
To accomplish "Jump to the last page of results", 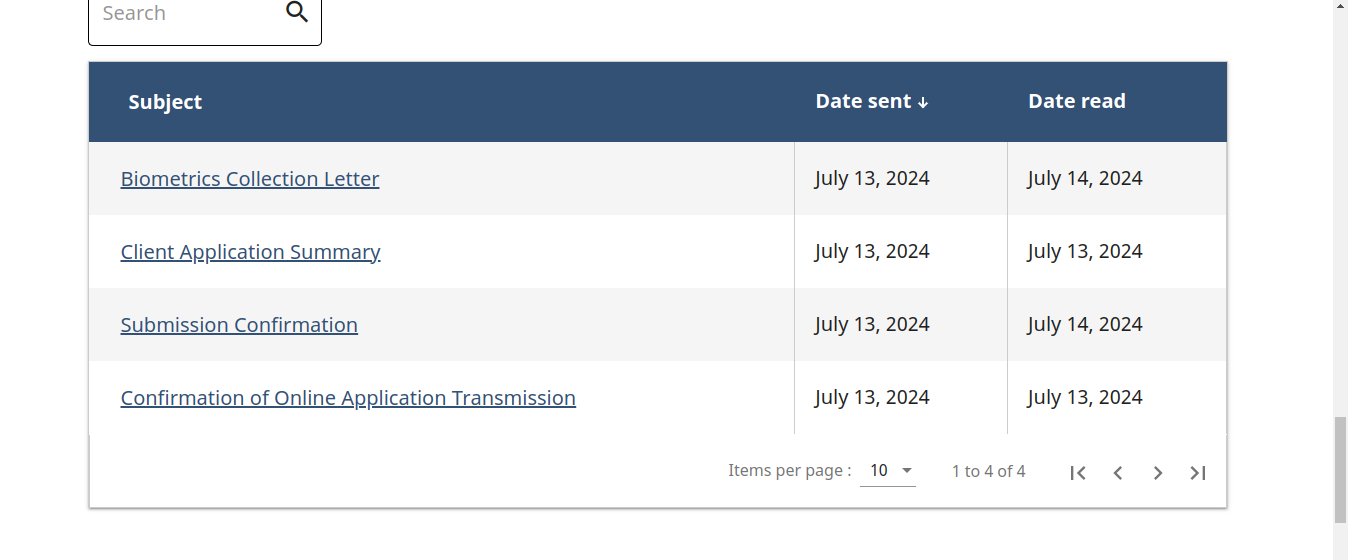I will tap(1198, 473).
